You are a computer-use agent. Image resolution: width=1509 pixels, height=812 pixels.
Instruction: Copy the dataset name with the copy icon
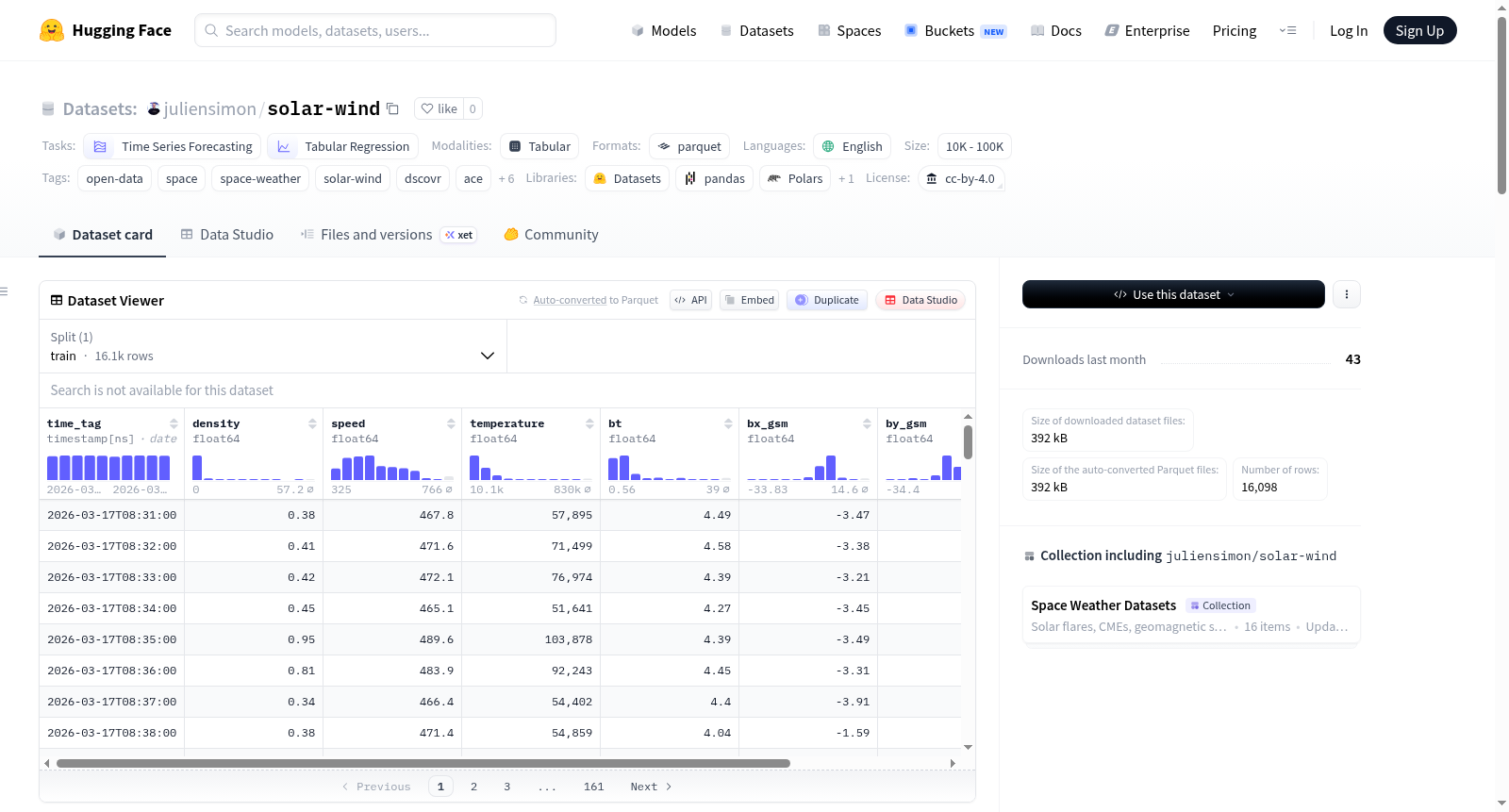pyautogui.click(x=392, y=108)
